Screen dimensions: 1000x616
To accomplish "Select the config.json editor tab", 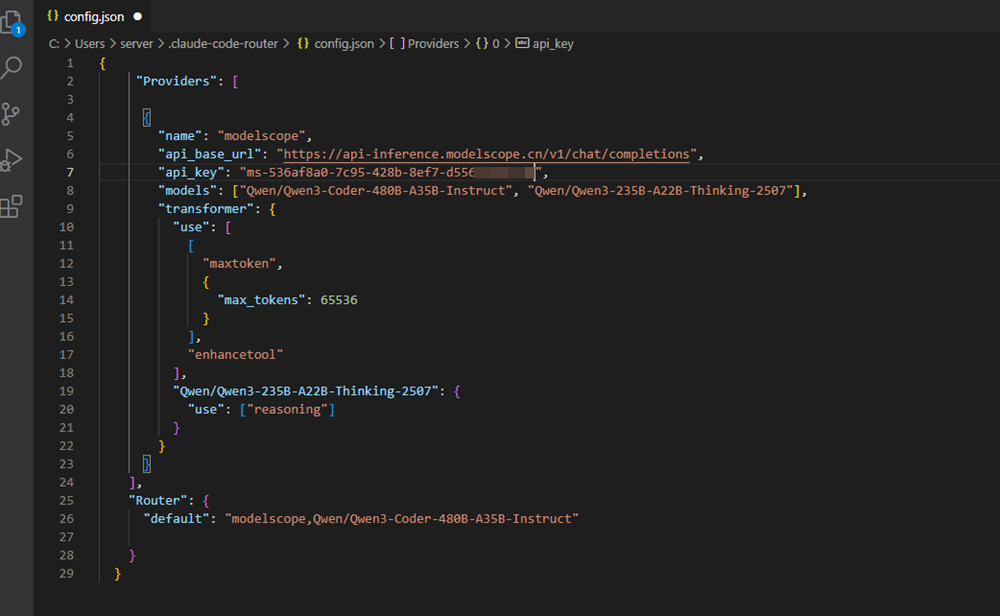I will coord(94,17).
